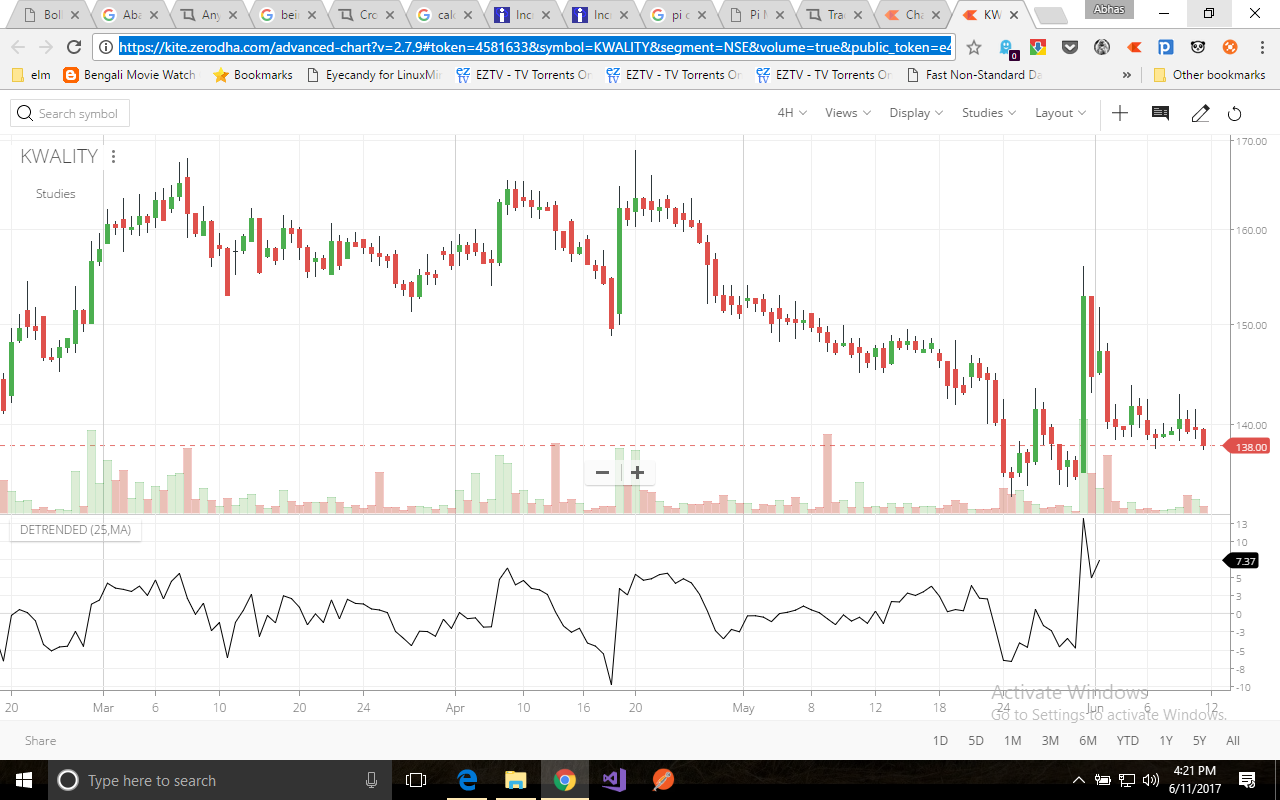Open 'Bengali Movie Watch' bookmark
This screenshot has width=1280, height=800.
click(130, 75)
